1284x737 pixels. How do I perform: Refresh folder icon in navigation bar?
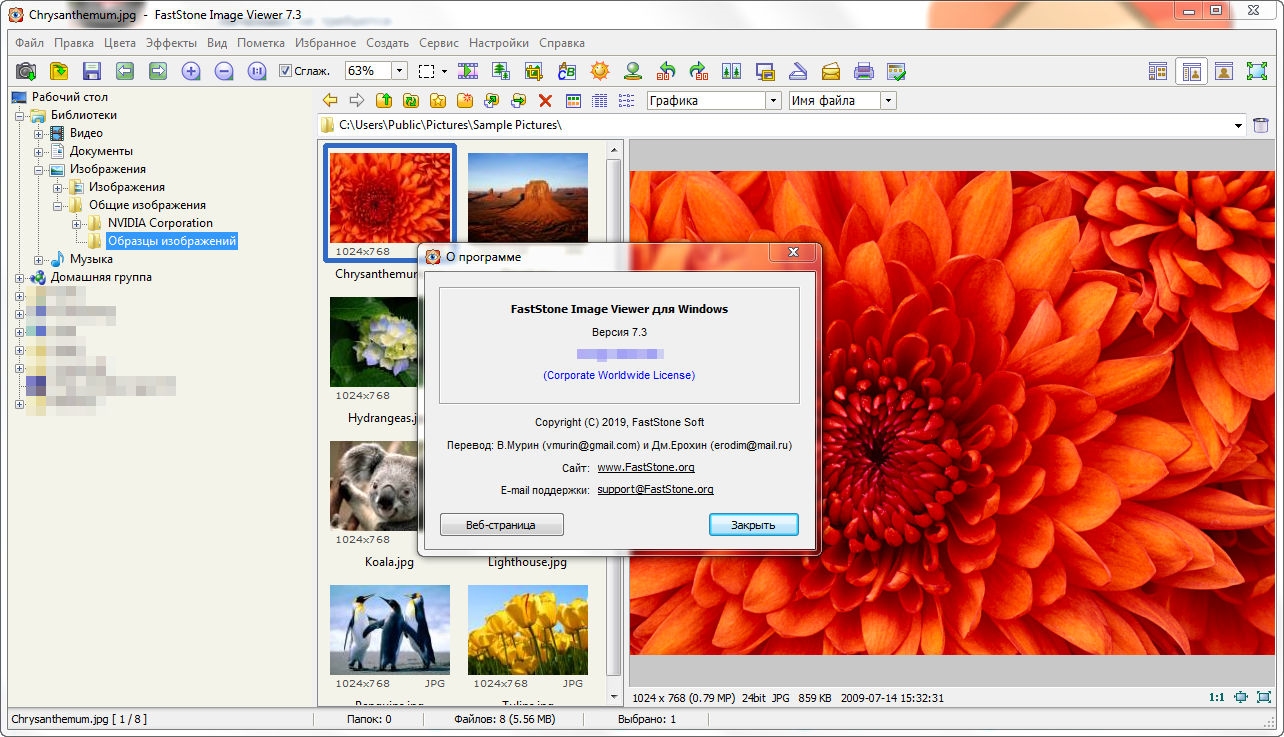click(x=411, y=100)
